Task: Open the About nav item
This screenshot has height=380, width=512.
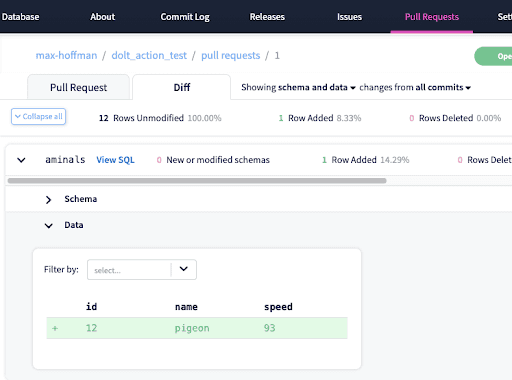Action: point(102,17)
